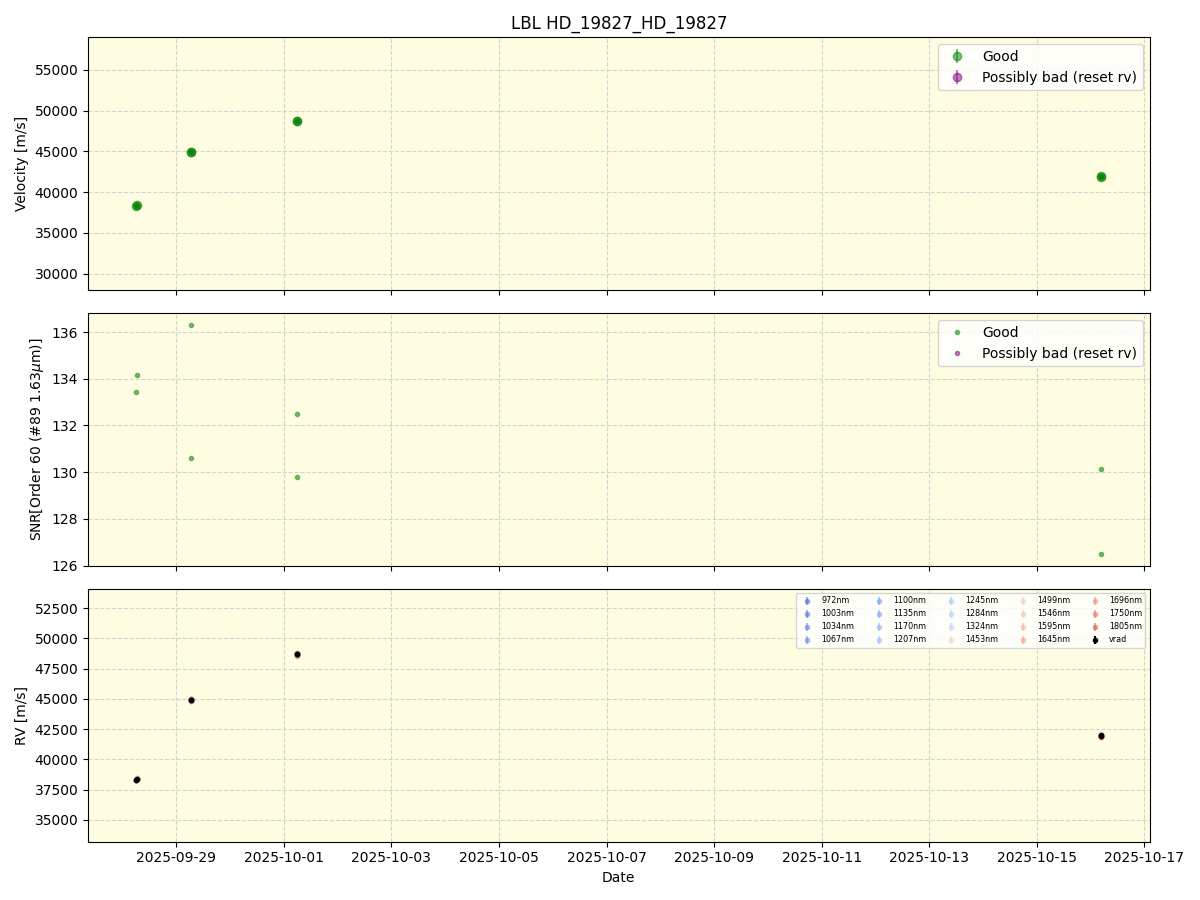Image resolution: width=1200 pixels, height=900 pixels.
Task: Select the 1324nm legend entry
Action: 973,627
